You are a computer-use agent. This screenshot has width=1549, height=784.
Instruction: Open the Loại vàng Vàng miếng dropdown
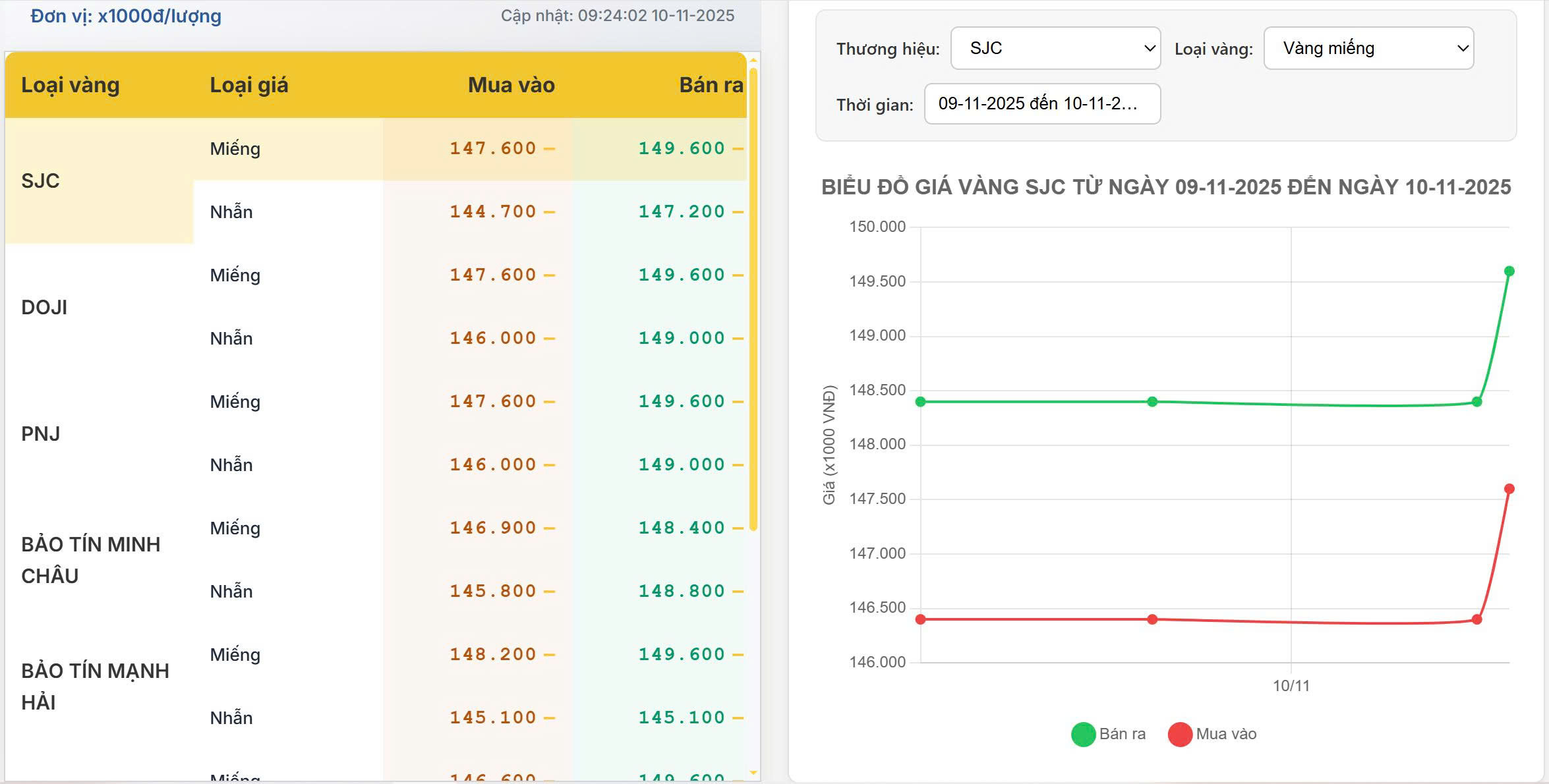[x=1368, y=48]
